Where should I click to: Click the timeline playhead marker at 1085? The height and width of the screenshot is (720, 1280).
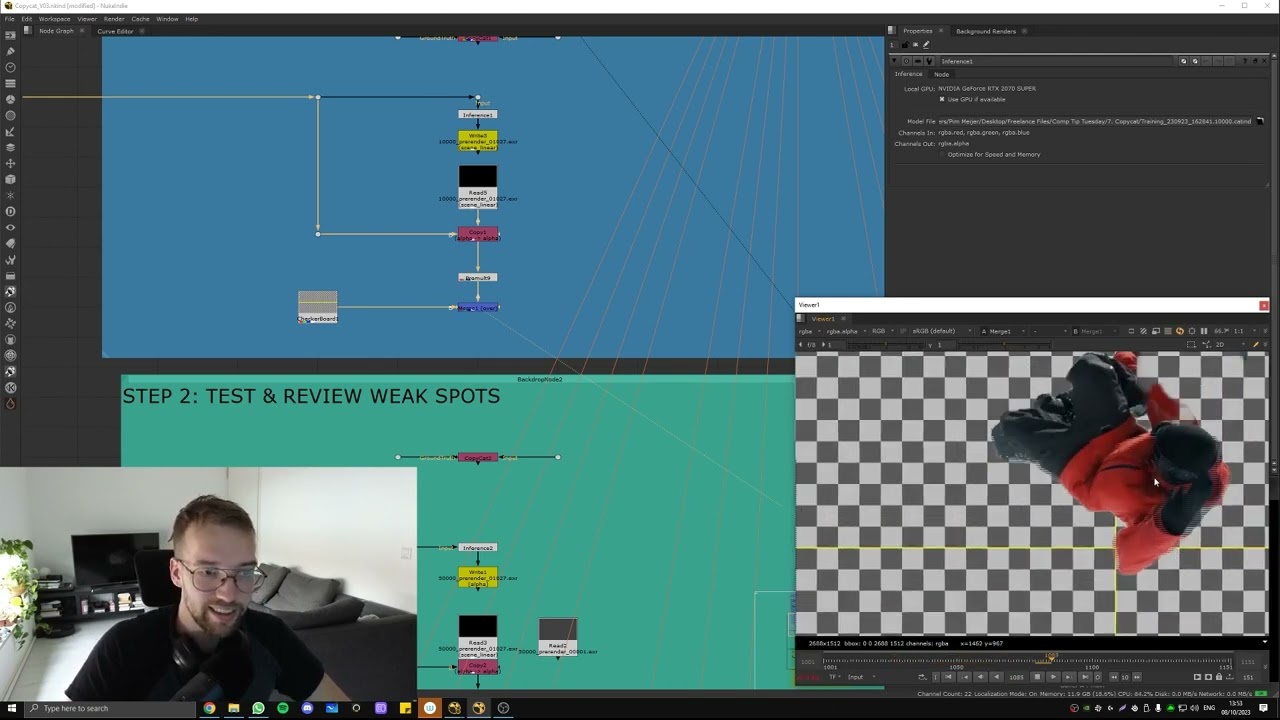pyautogui.click(x=1051, y=659)
